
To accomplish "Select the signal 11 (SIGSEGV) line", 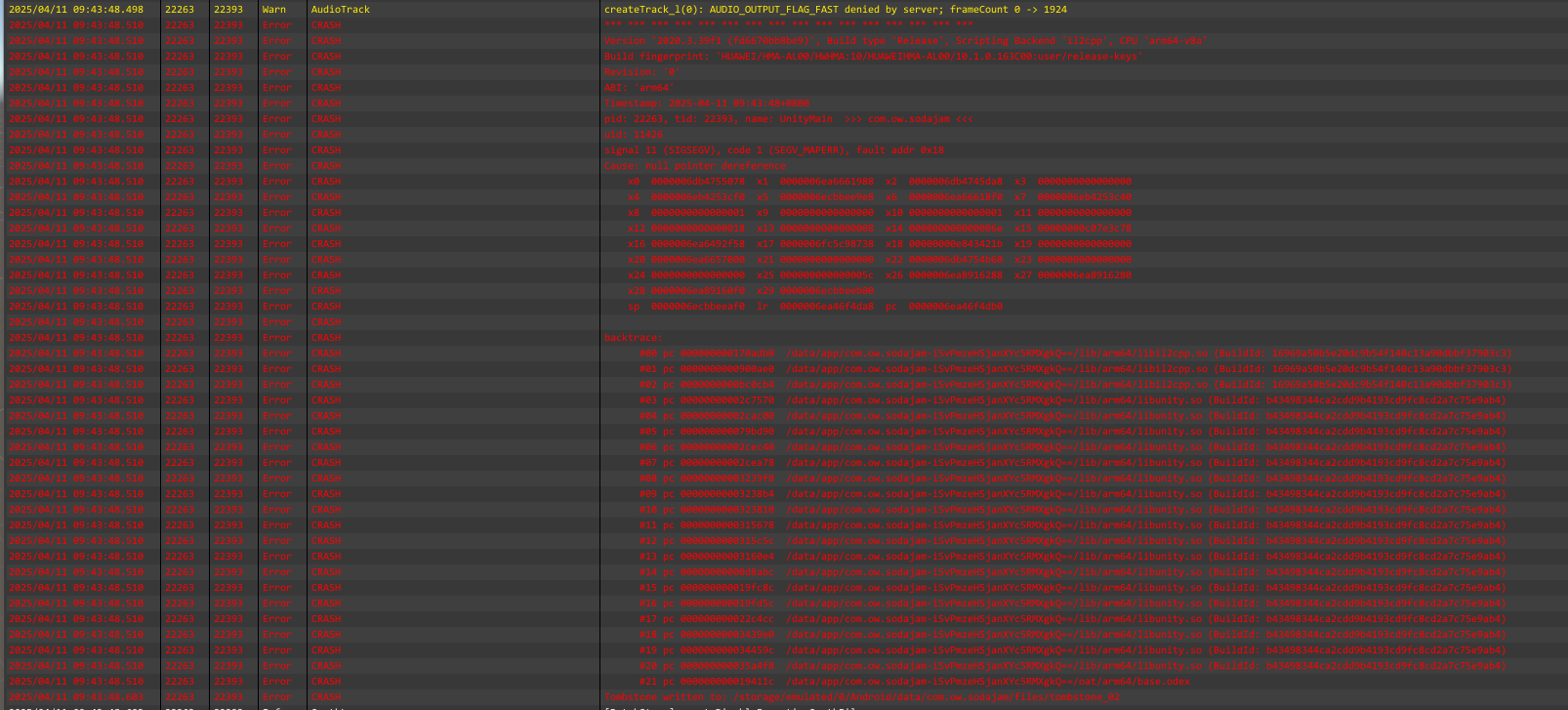I will coord(774,150).
